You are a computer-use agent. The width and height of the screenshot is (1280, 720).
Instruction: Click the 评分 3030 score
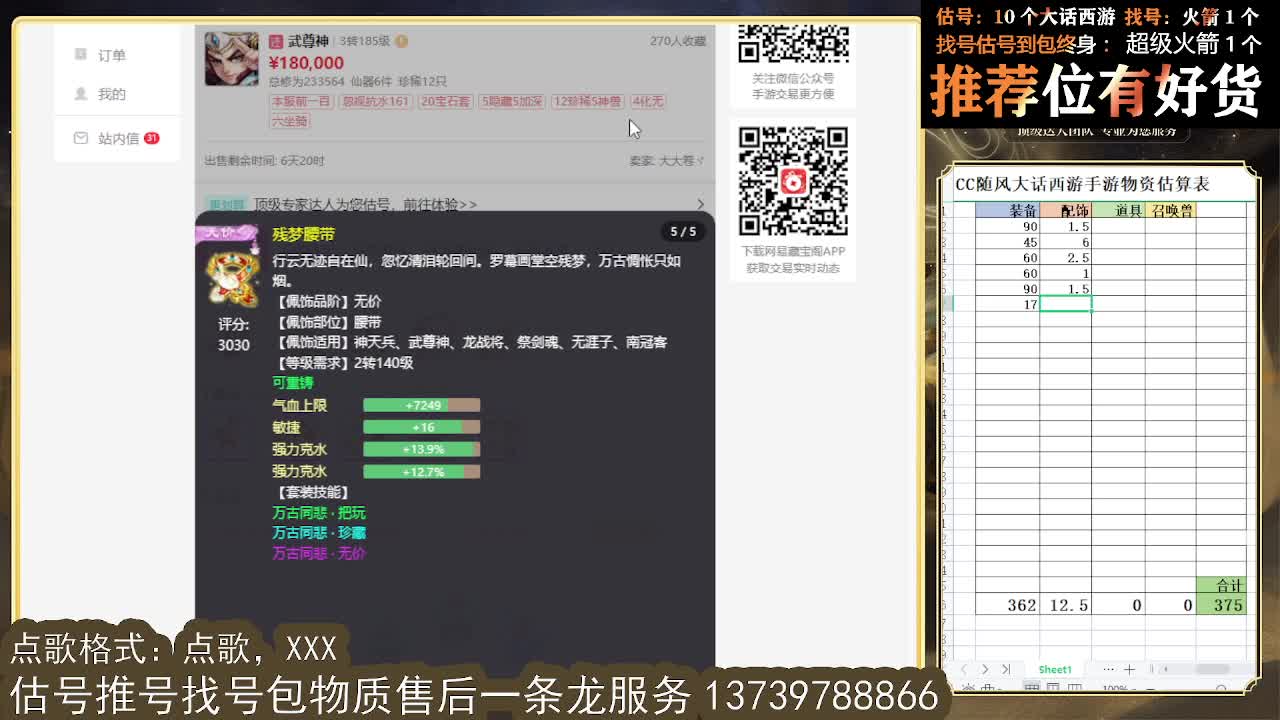[234, 335]
